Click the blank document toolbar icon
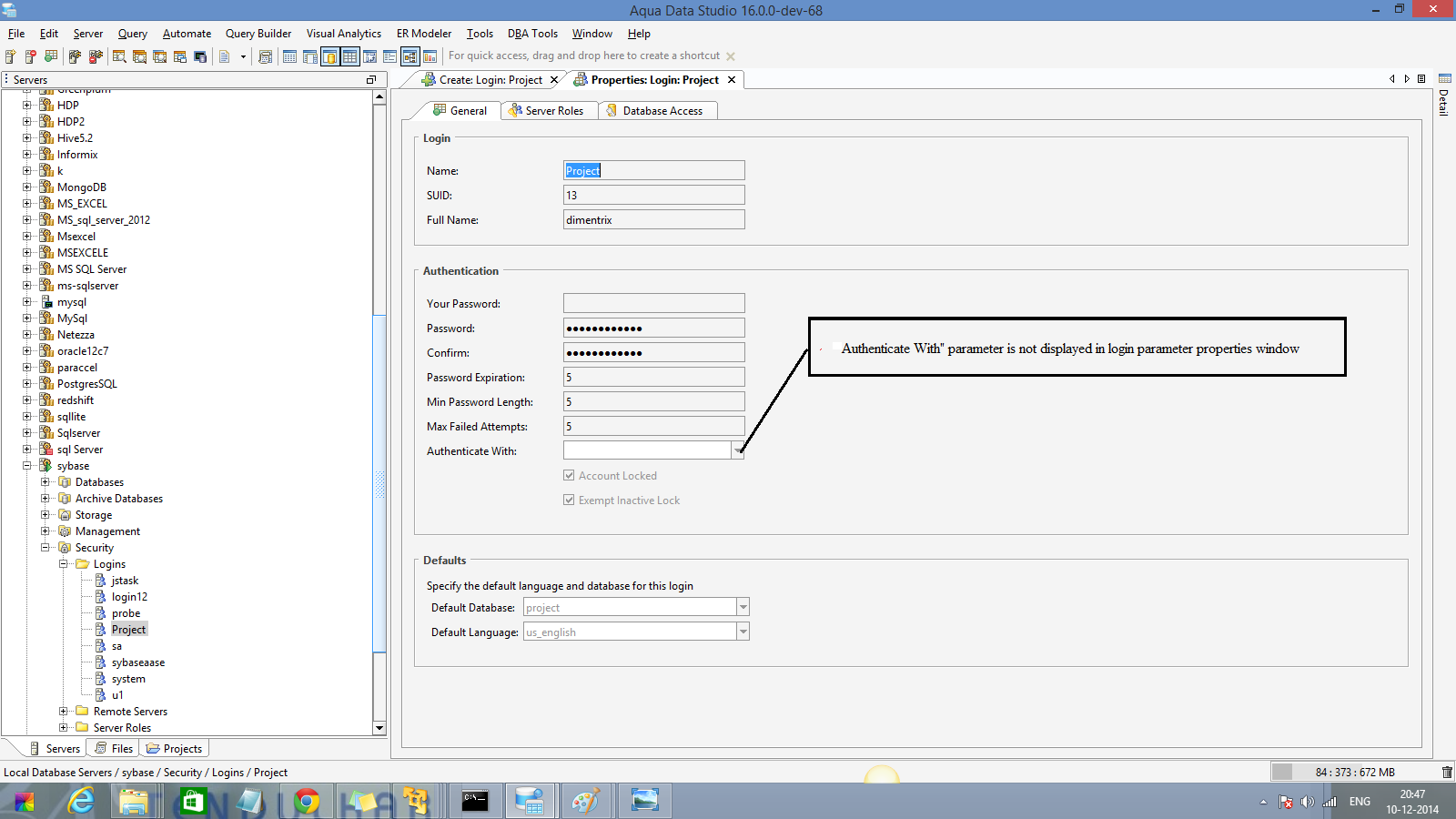The height and width of the screenshot is (819, 1456). tap(225, 56)
